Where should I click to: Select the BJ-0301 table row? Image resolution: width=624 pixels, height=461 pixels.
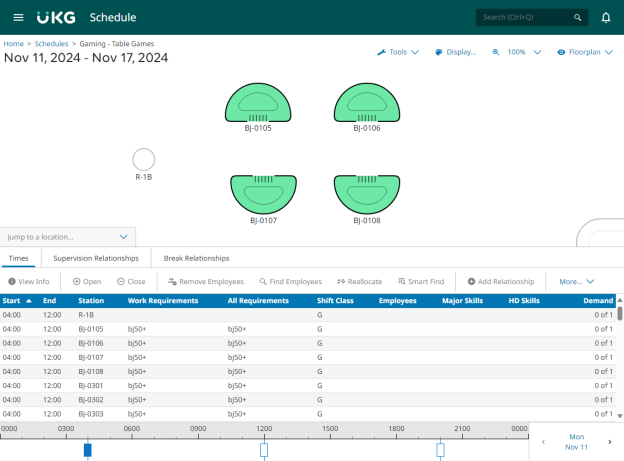[x=308, y=386]
